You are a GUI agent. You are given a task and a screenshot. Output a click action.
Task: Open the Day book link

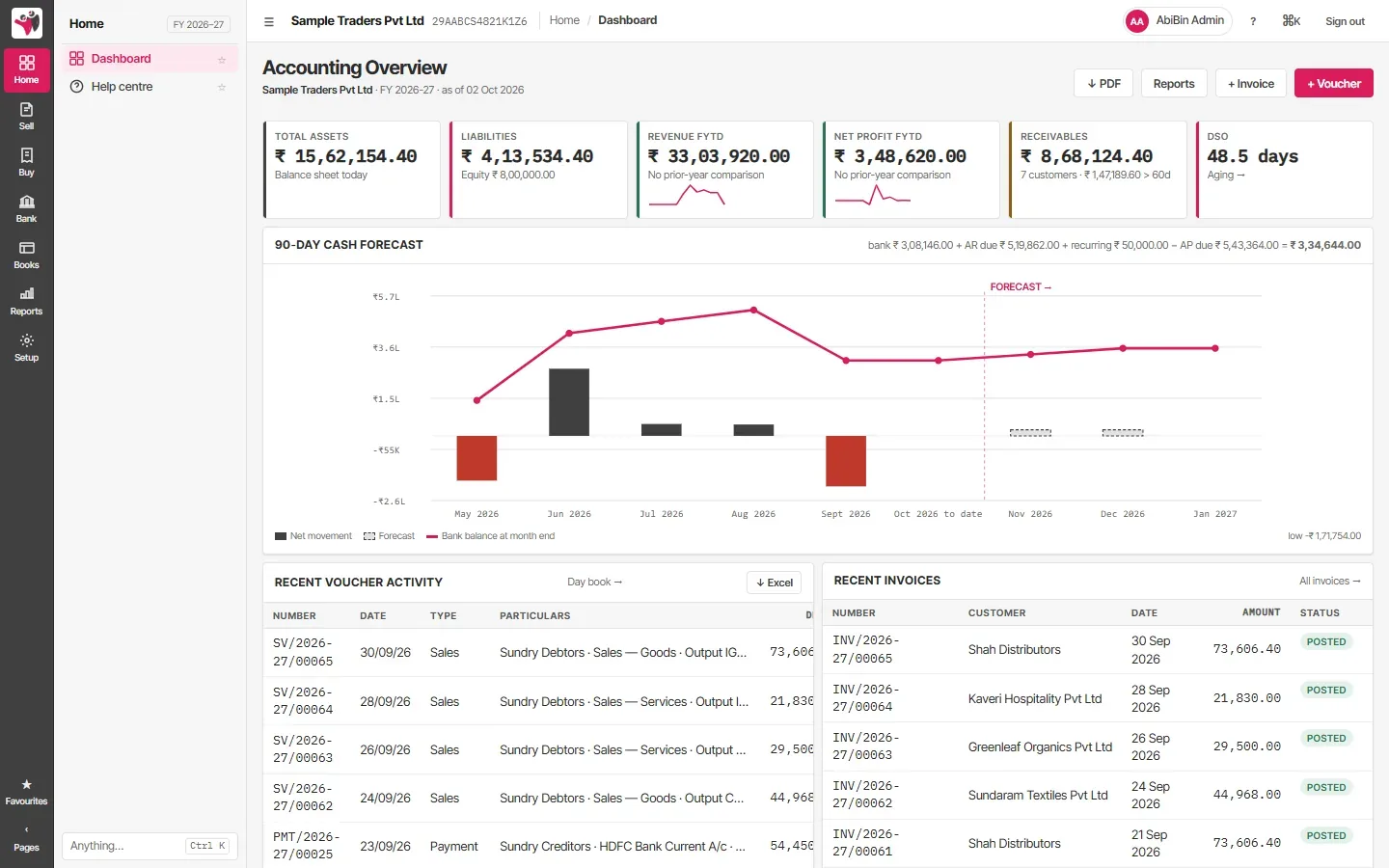click(594, 583)
